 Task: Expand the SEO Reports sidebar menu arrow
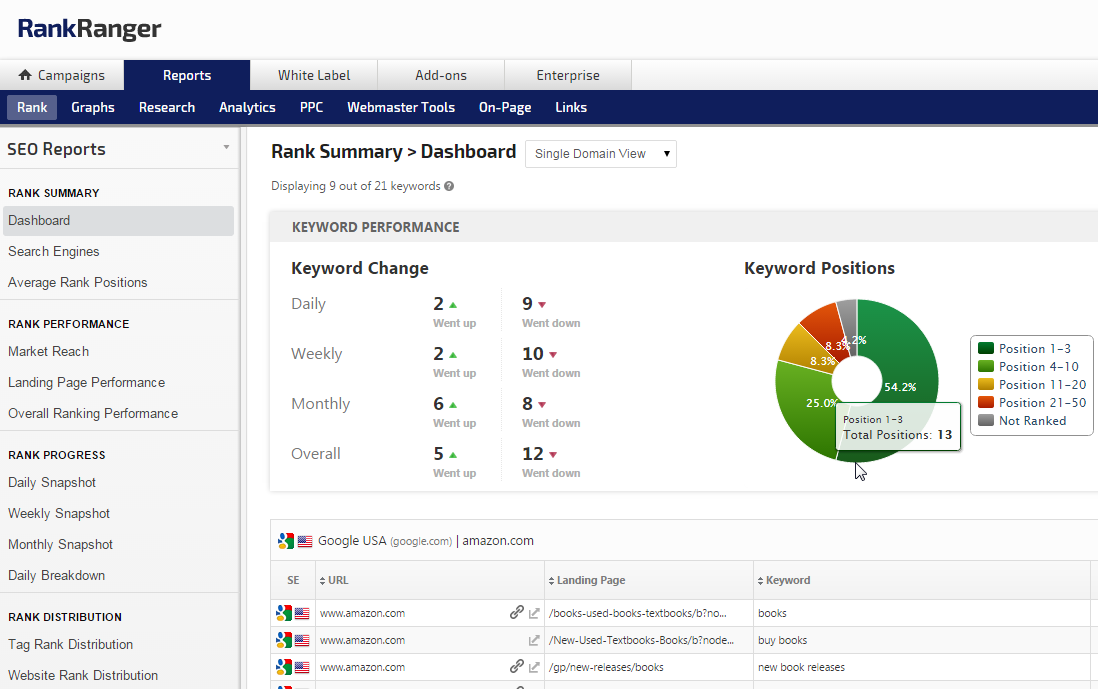[226, 148]
